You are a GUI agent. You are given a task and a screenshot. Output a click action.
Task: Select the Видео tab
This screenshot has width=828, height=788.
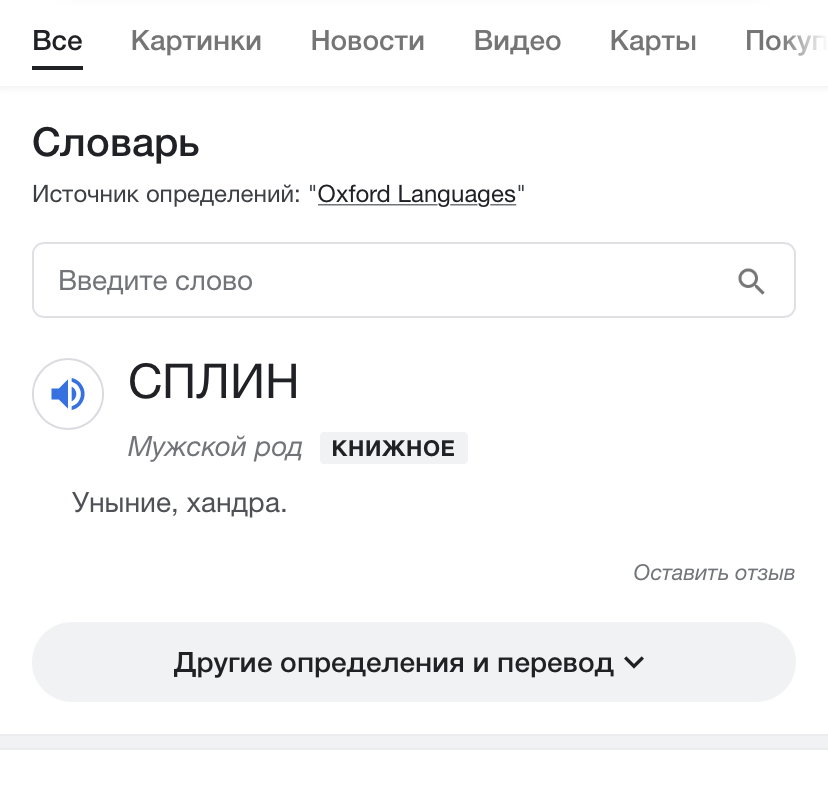pos(518,41)
